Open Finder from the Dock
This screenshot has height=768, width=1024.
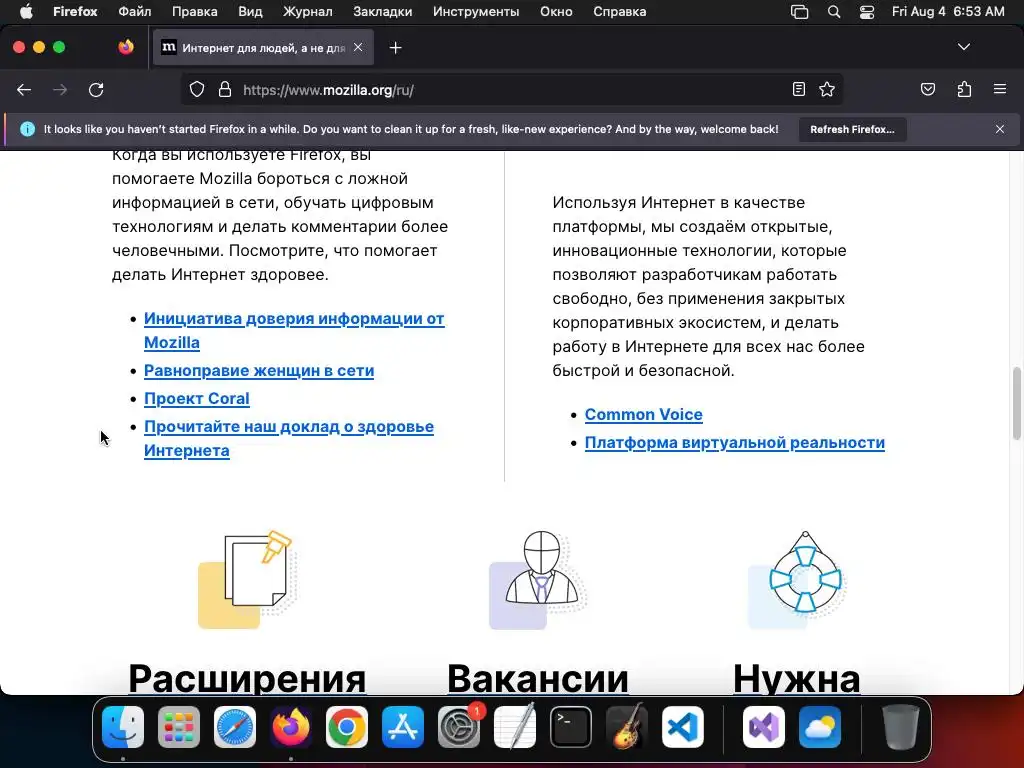(123, 727)
